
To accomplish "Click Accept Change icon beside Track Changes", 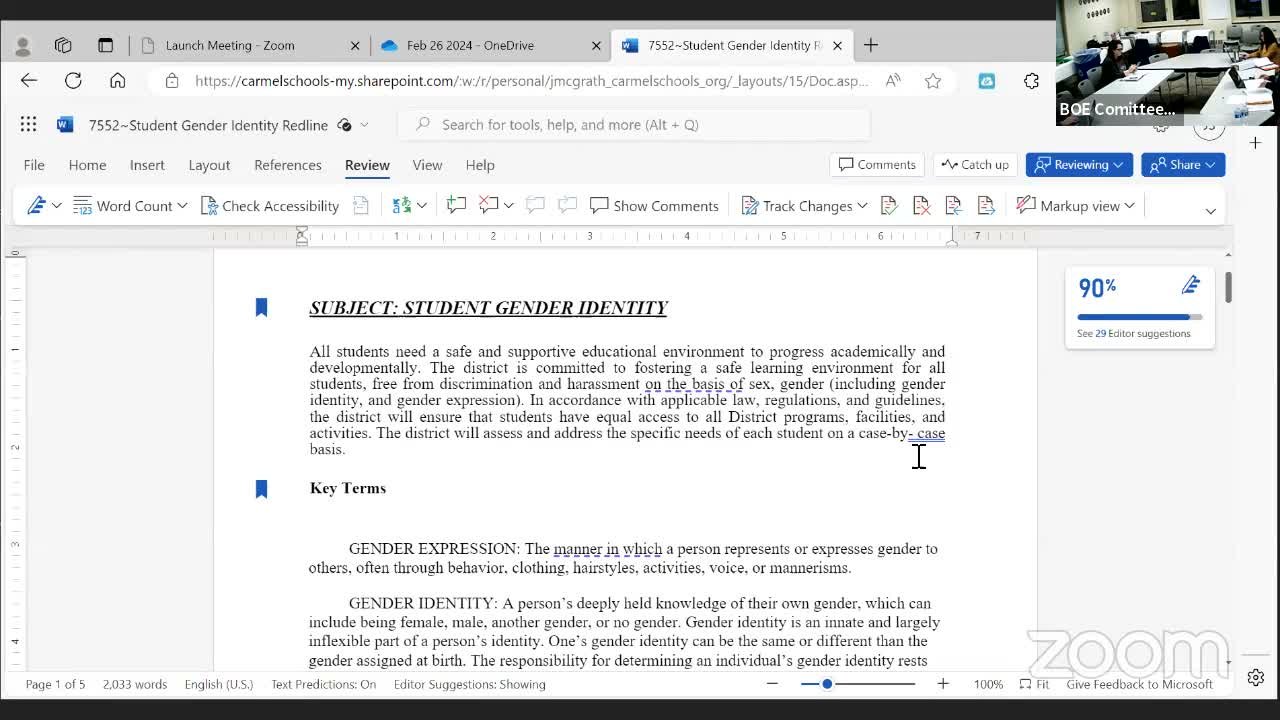I will [x=889, y=205].
